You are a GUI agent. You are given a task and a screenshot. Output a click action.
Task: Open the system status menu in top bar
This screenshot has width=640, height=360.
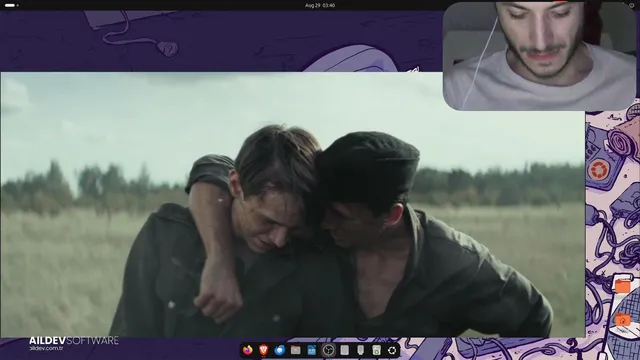pos(632,5)
